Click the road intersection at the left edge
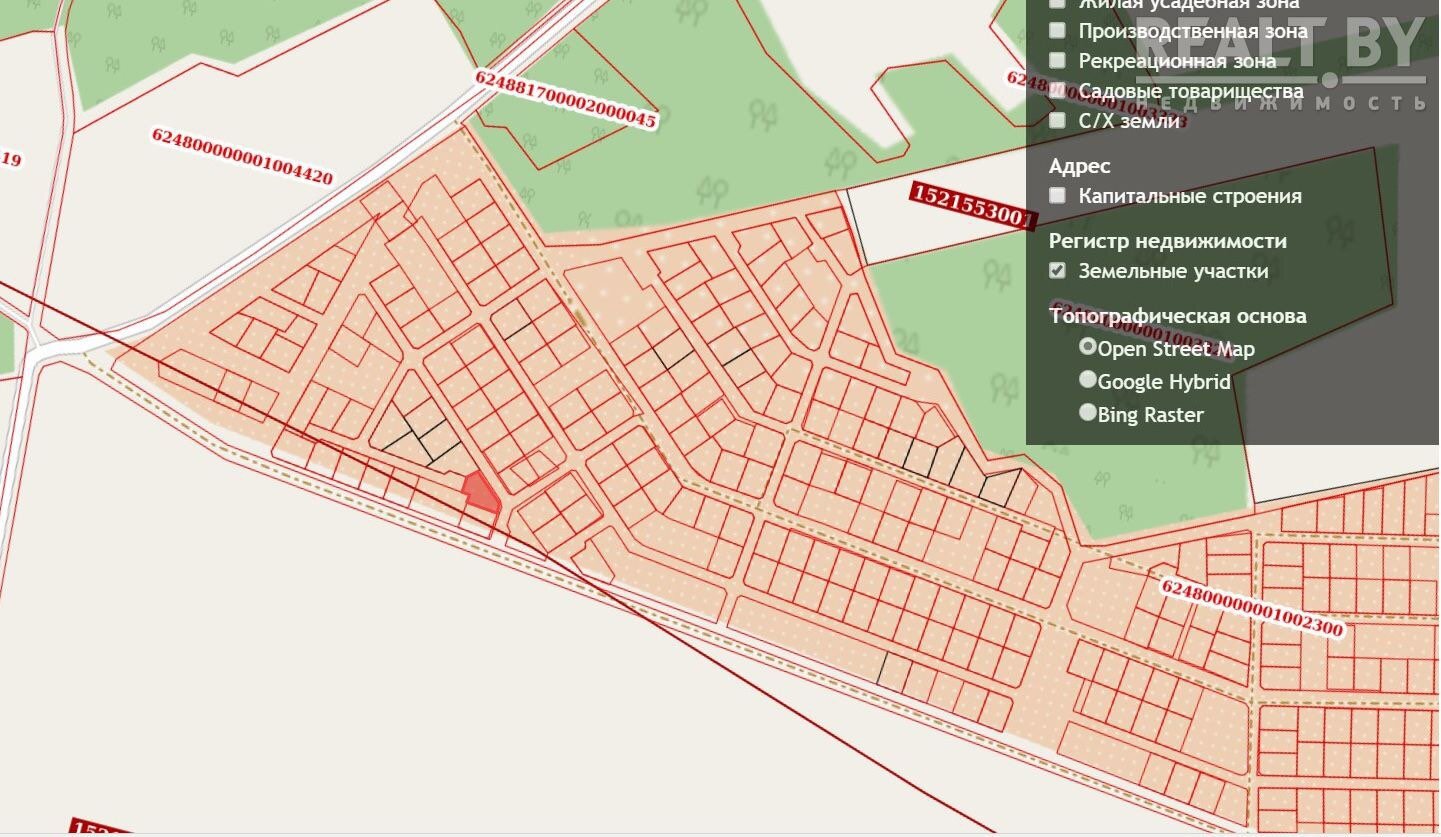 pyautogui.click(x=37, y=350)
